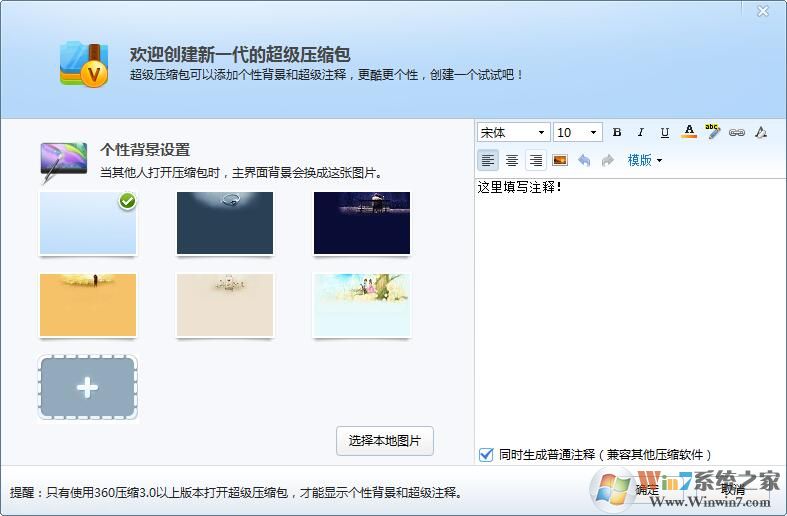The image size is (787, 516).
Task: Select the orange background thumbnail
Action: click(x=88, y=305)
